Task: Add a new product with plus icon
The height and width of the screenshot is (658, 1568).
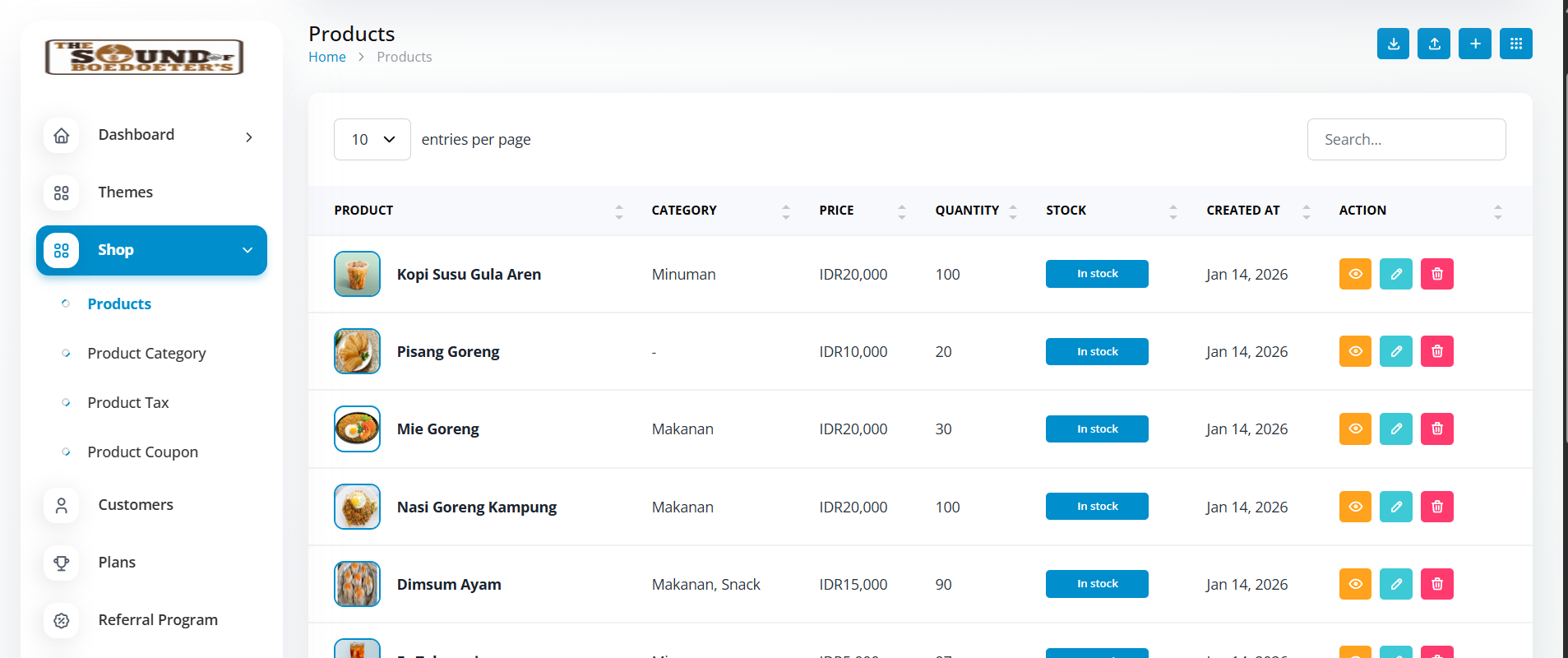Action: pos(1475,44)
